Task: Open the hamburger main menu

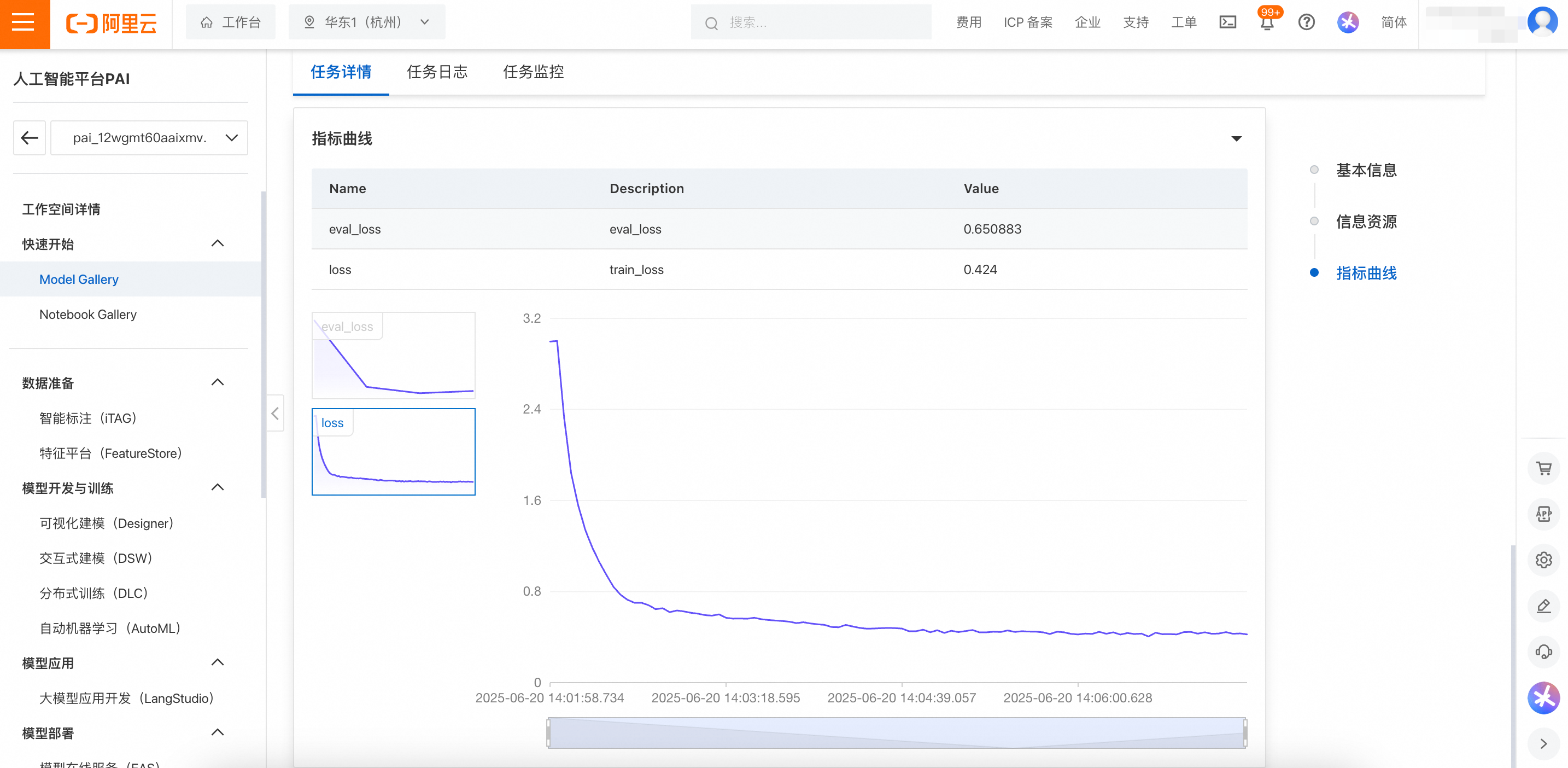Action: (25, 23)
